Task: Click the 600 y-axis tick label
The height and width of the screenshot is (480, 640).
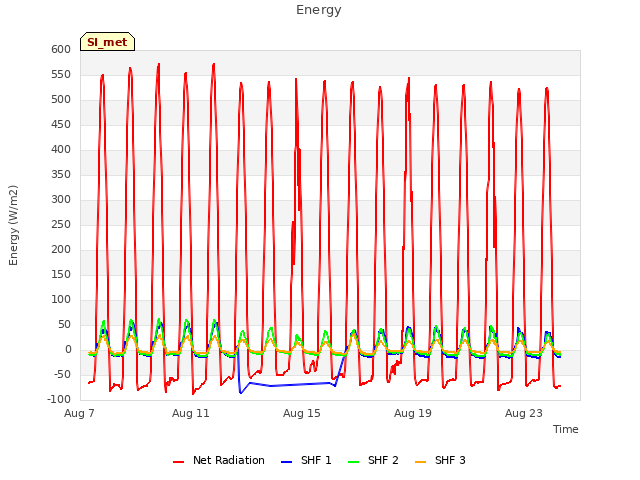Action: point(61,50)
